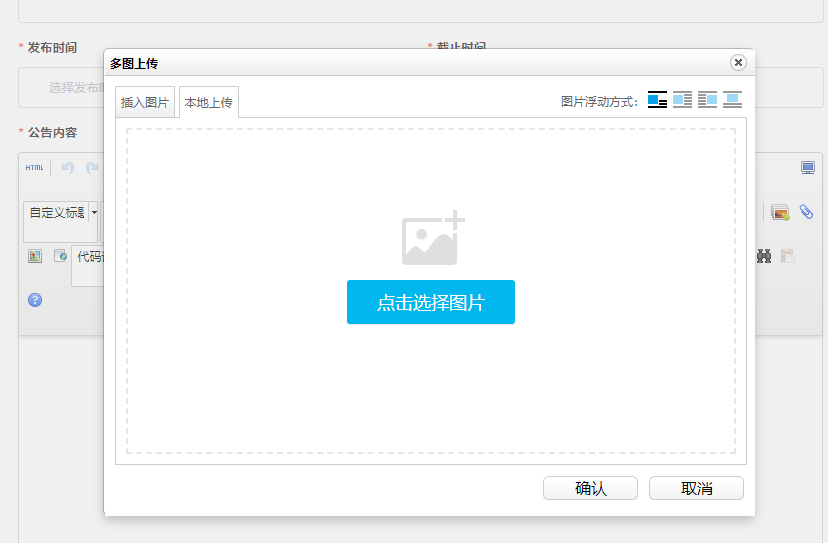The height and width of the screenshot is (543, 828).
Task: Click the fullscreen monitor icon in editor
Action: pos(807,168)
